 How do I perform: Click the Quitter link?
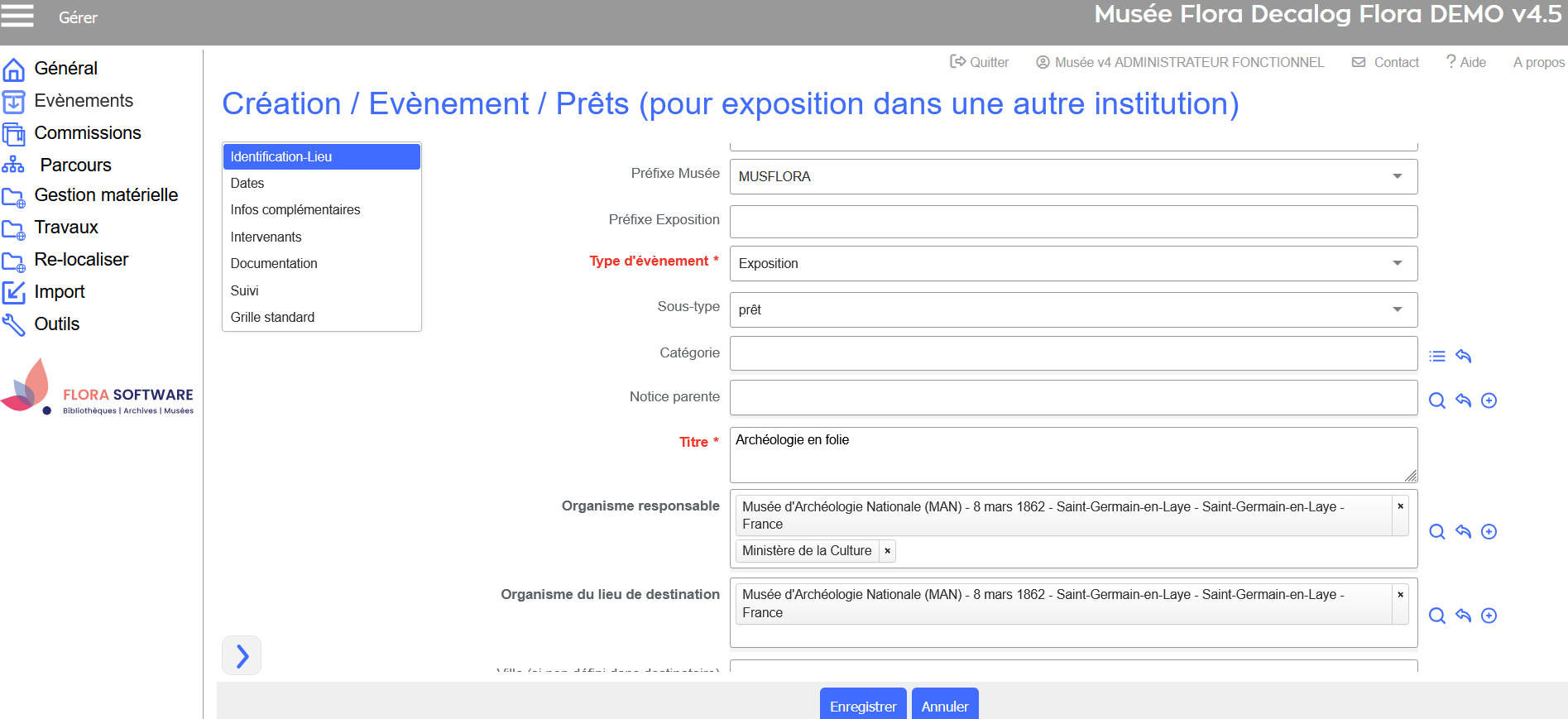[x=980, y=62]
